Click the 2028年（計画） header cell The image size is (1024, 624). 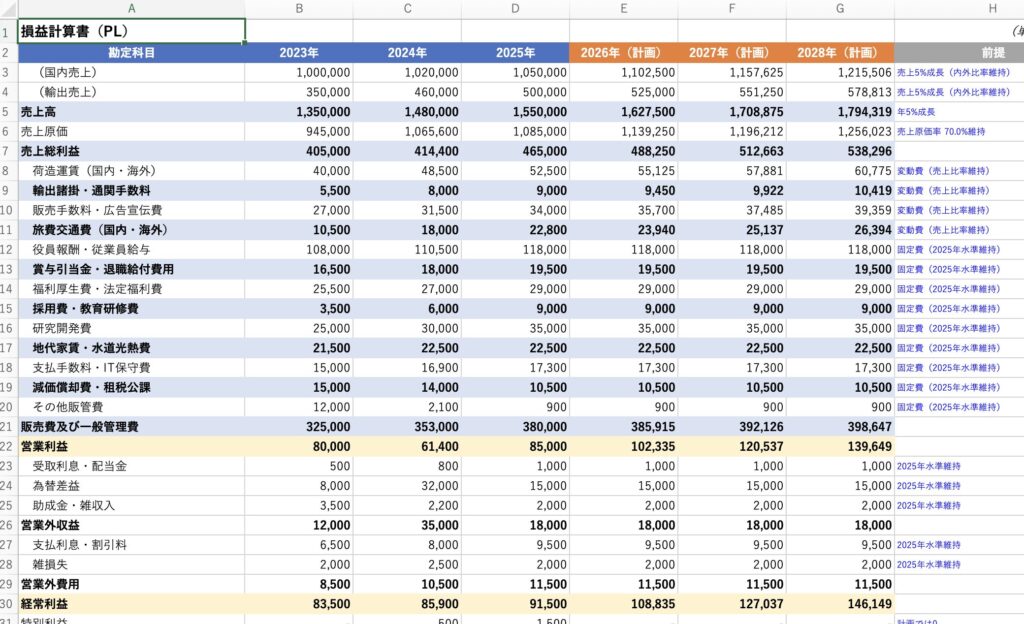tap(839, 52)
